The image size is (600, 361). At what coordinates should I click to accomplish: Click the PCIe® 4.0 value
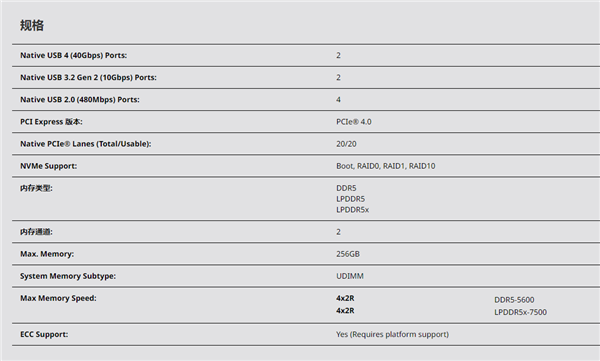point(354,122)
